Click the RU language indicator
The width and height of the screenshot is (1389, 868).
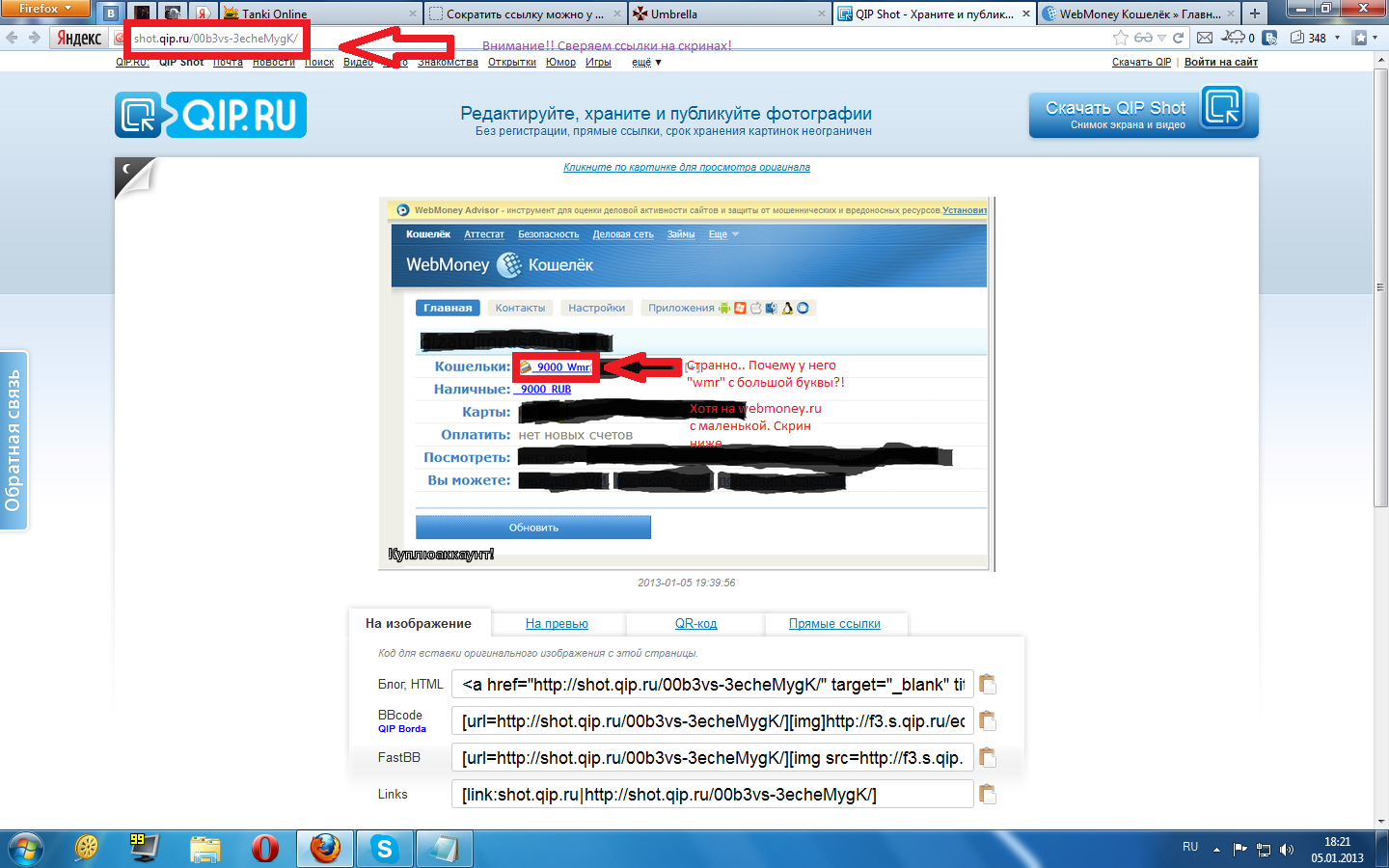1190,847
